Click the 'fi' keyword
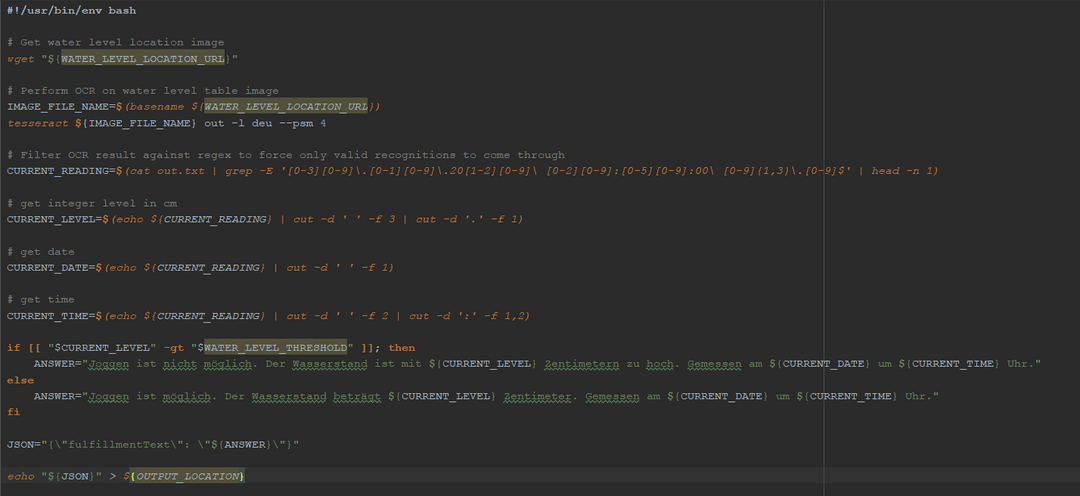 point(13,412)
